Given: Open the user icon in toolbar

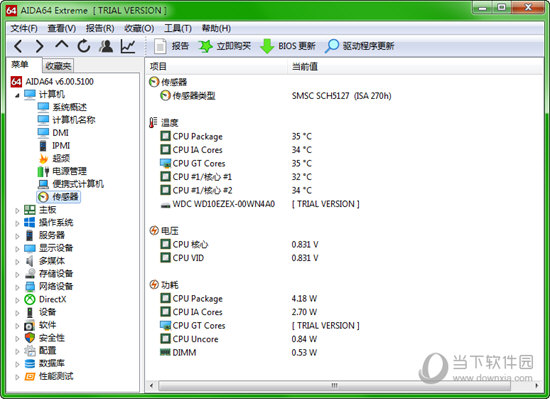Looking at the screenshot, I should 106,46.
